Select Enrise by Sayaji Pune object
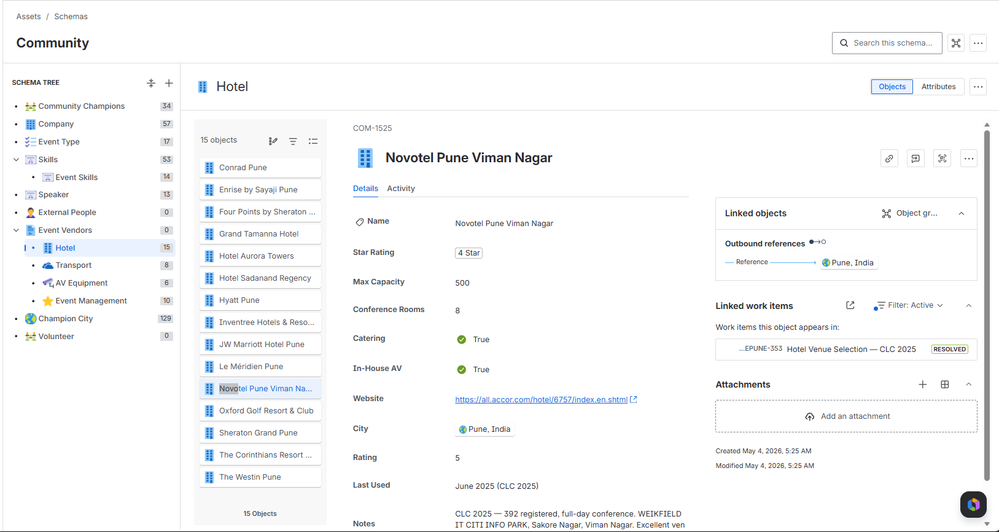 [x=260, y=190]
